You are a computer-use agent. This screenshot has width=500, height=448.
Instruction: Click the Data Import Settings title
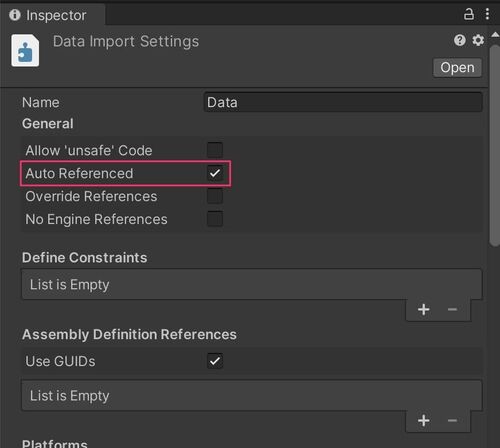tap(126, 42)
